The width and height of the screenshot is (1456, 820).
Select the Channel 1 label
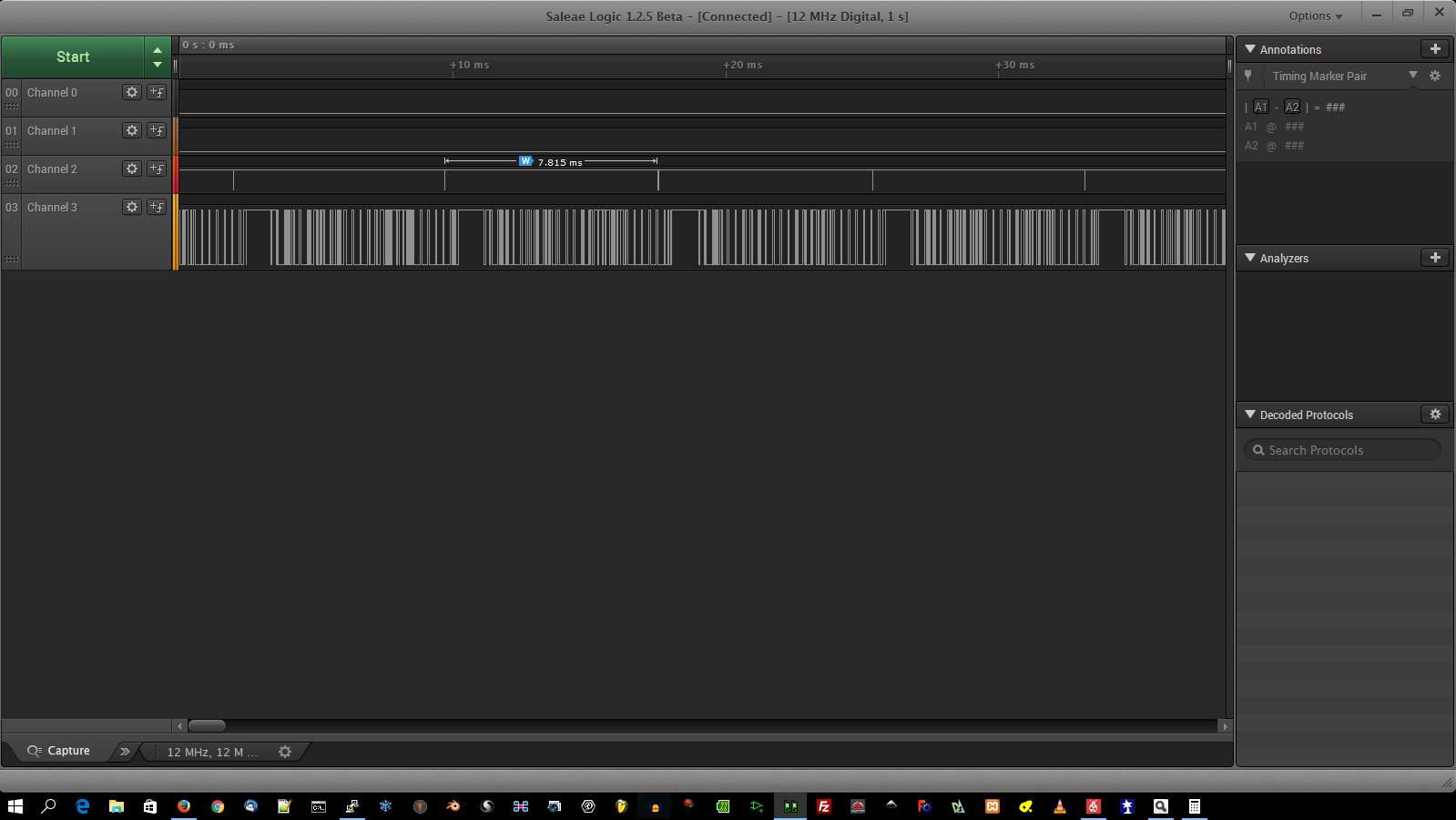point(52,131)
